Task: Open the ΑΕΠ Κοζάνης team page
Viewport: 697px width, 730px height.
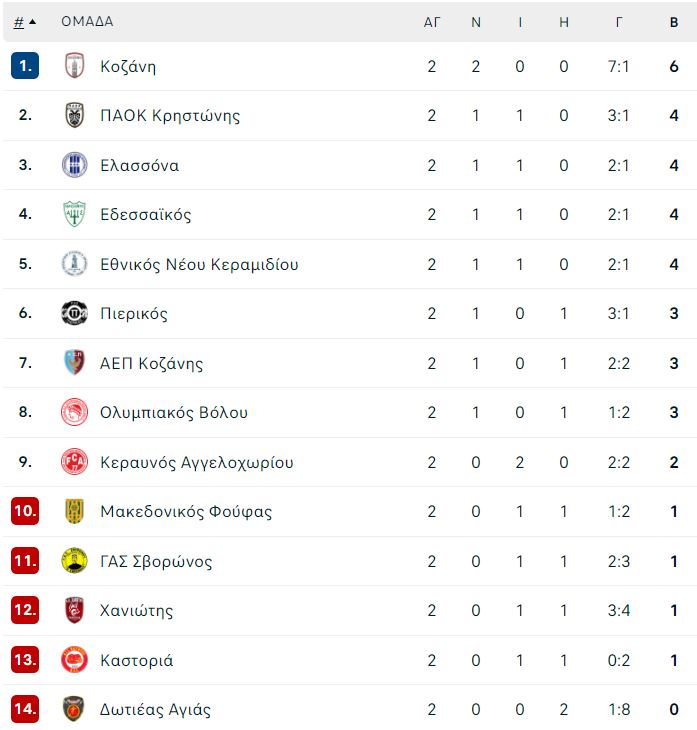Action: [152, 363]
